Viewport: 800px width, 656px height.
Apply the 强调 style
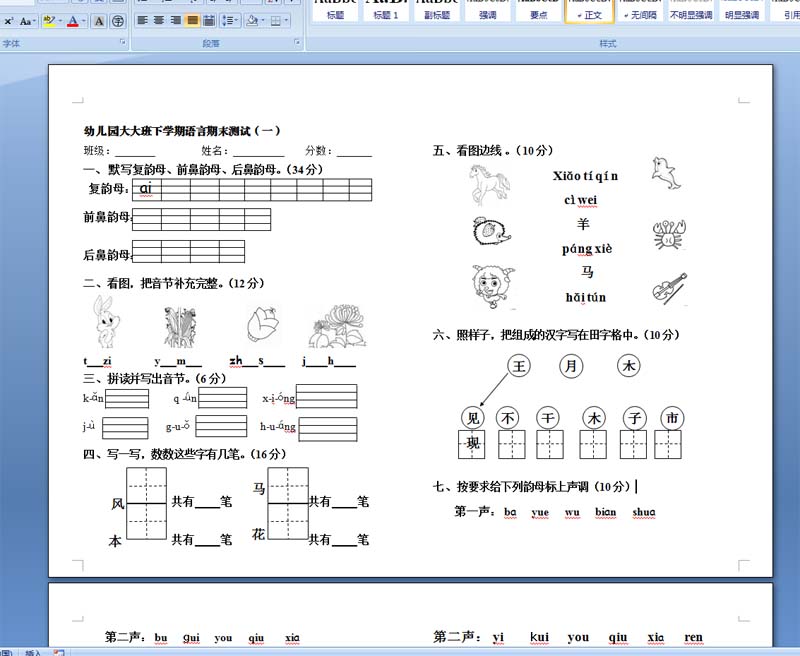click(488, 11)
